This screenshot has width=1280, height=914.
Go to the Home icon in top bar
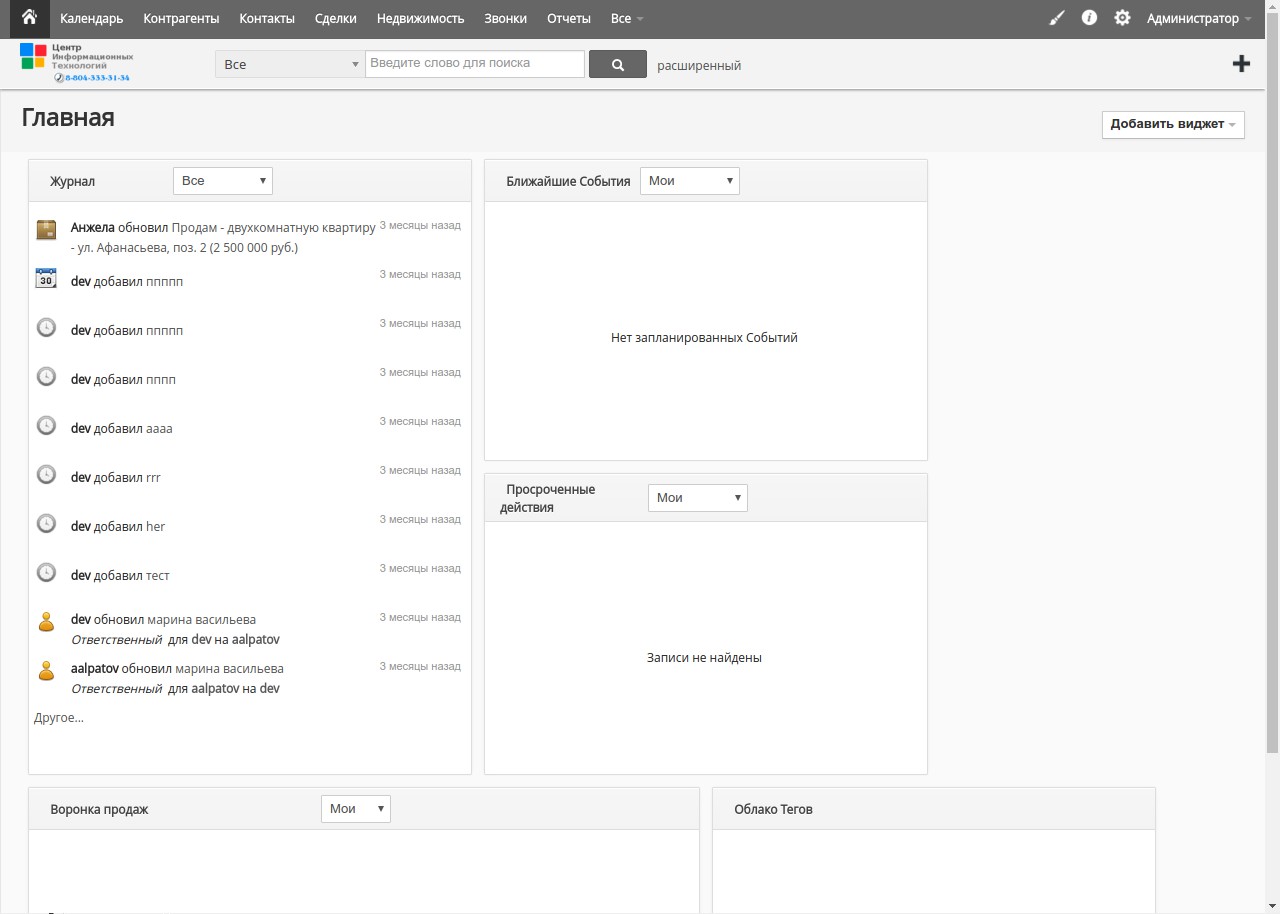(x=29, y=18)
